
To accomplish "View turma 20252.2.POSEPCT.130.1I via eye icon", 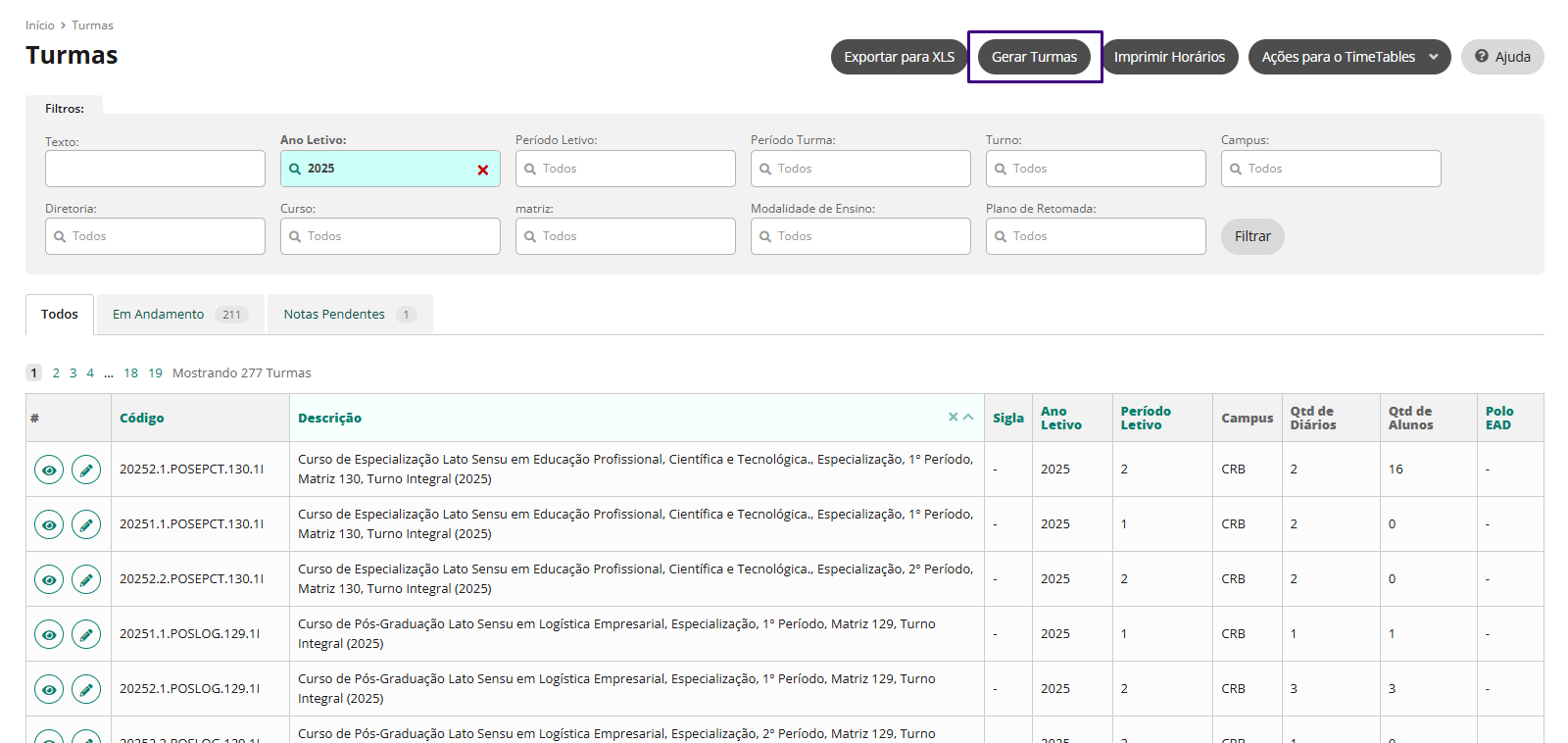I will [49, 579].
